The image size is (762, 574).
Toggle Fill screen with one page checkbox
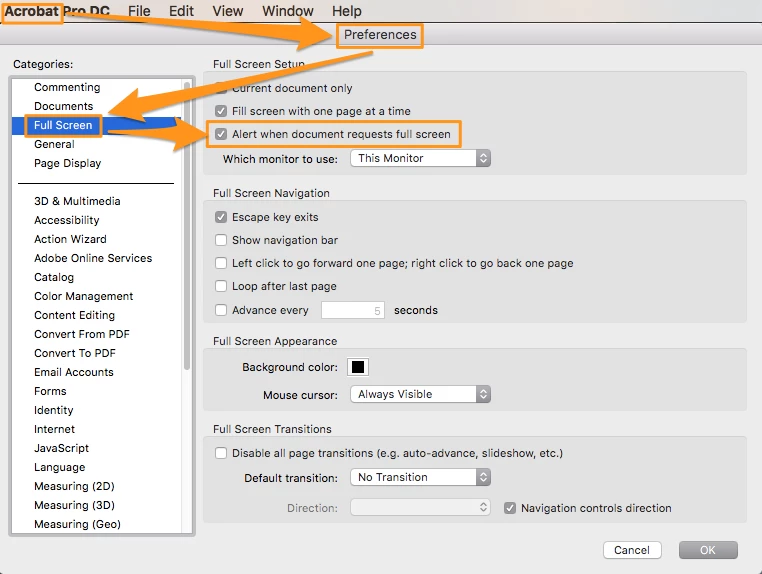point(221,111)
